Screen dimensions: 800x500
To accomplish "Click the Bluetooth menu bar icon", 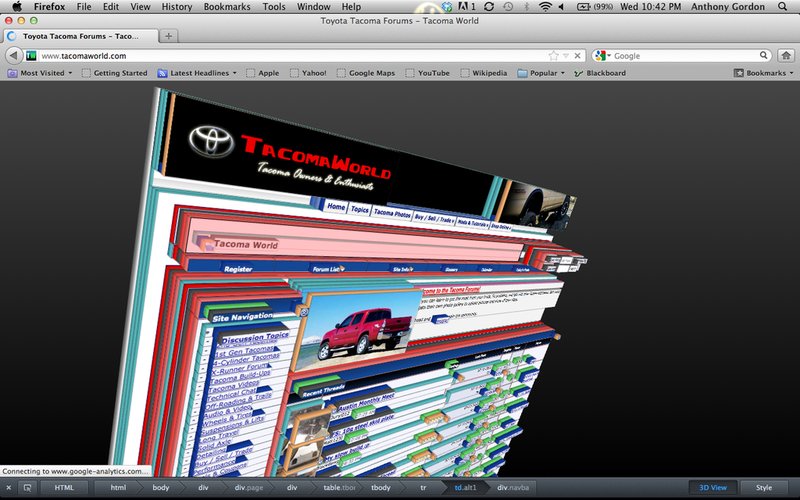I will tap(527, 7).
